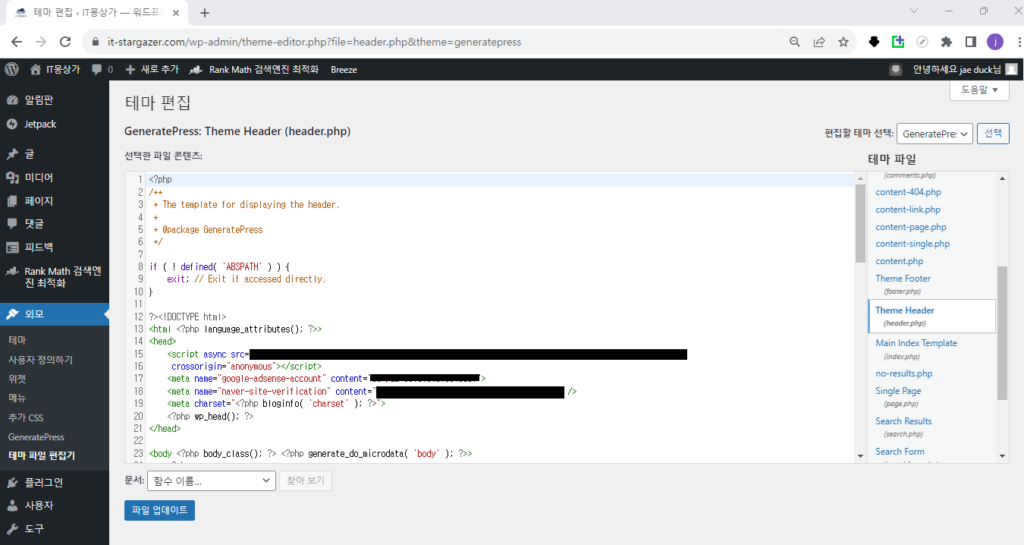Viewport: 1024px width, 545px height.
Task: Click code editor line 1 <?php
Action: click(161, 179)
